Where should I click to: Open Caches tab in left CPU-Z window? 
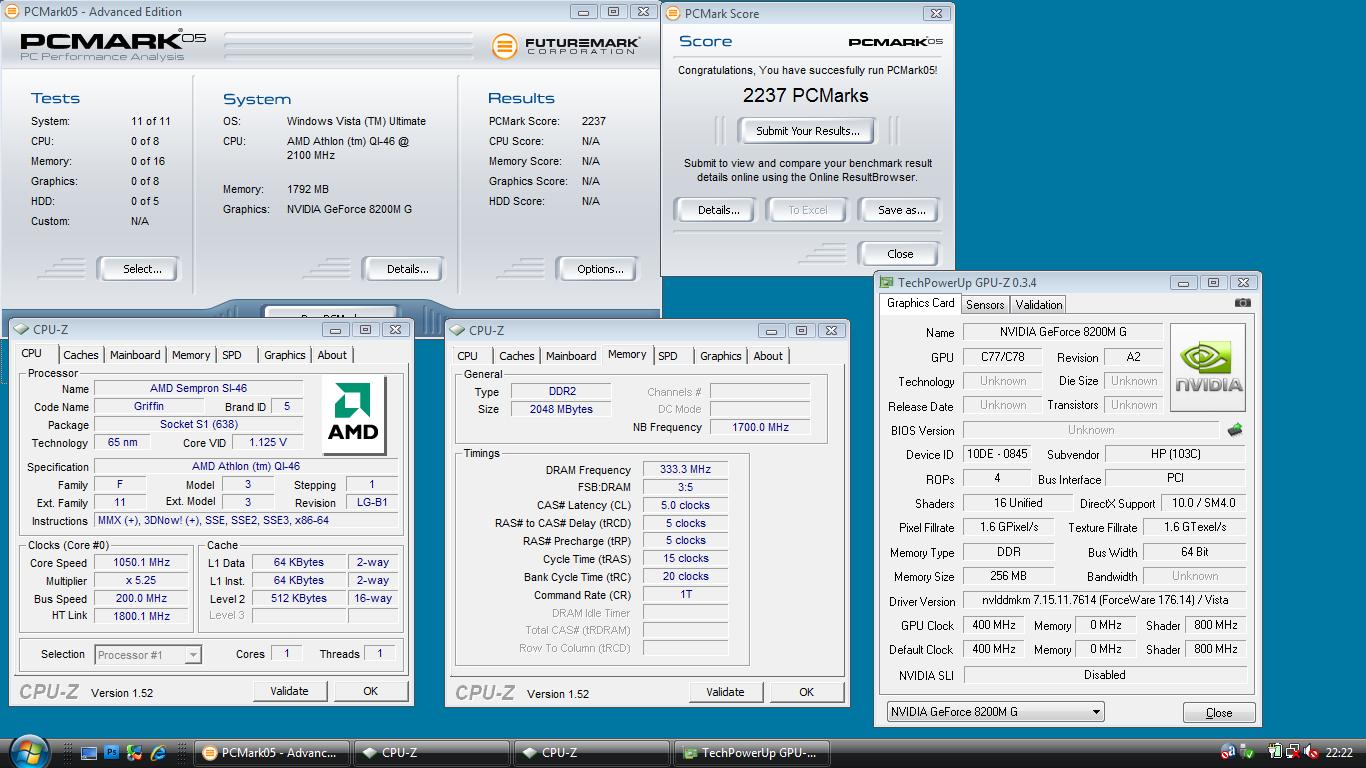coord(81,355)
